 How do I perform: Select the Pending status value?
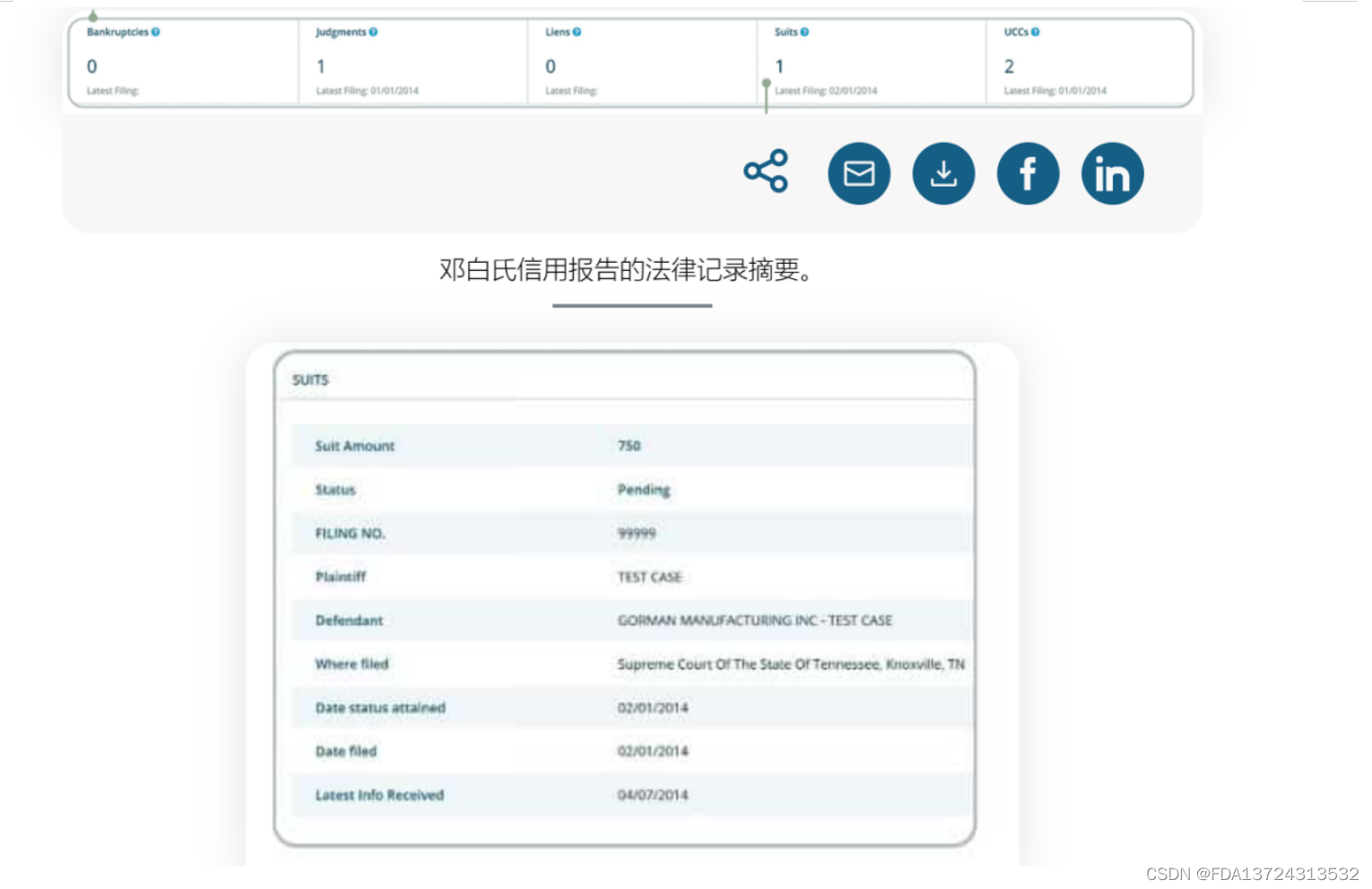coord(643,490)
